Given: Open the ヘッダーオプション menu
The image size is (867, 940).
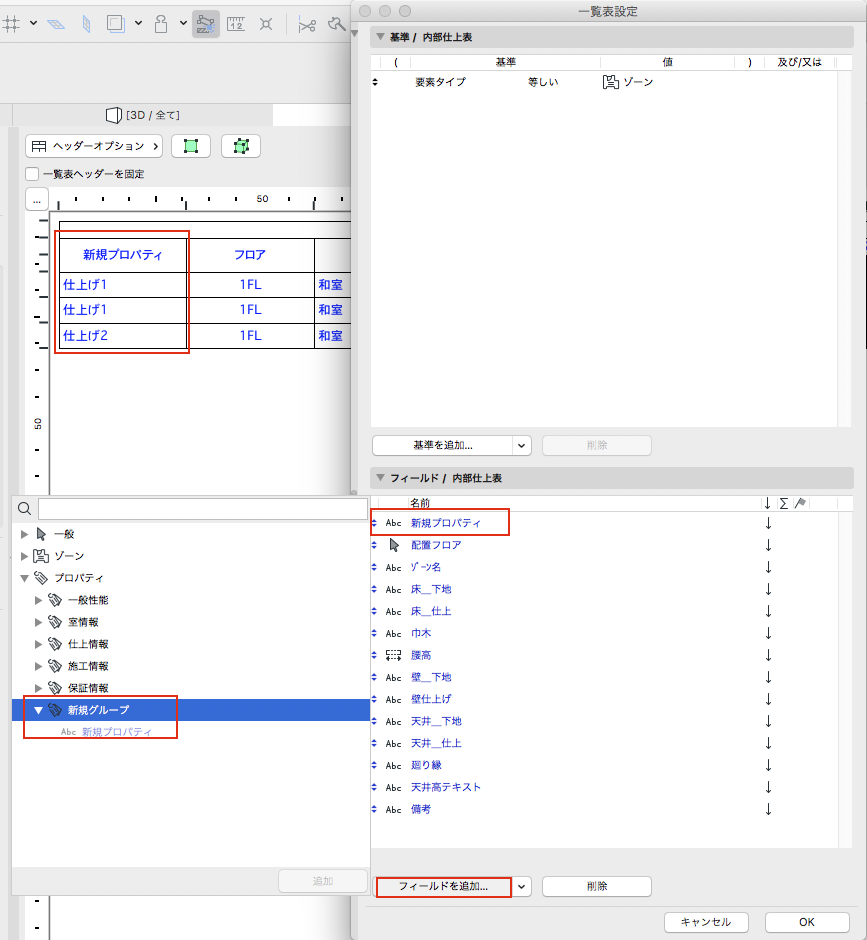Looking at the screenshot, I should point(96,146).
